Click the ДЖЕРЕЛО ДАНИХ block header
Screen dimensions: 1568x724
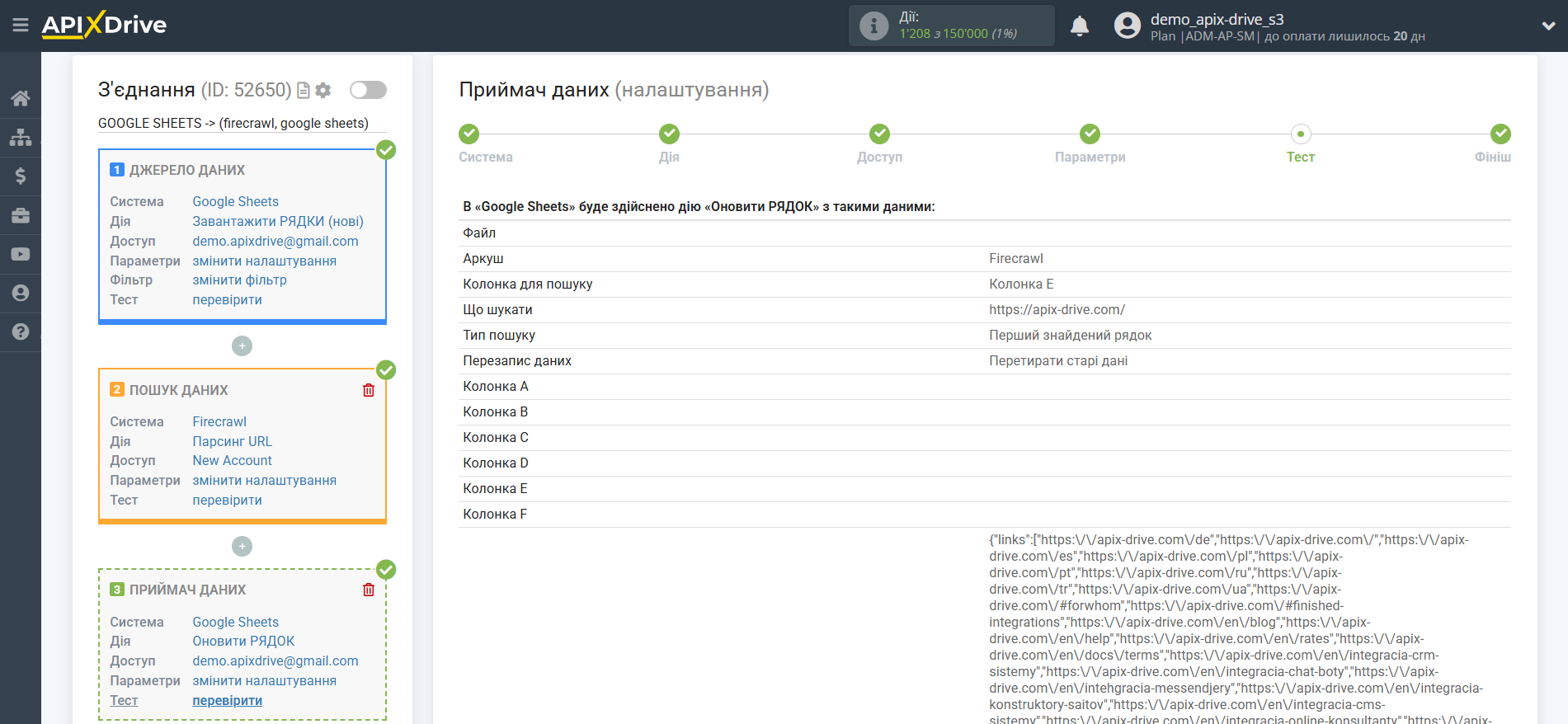186,170
